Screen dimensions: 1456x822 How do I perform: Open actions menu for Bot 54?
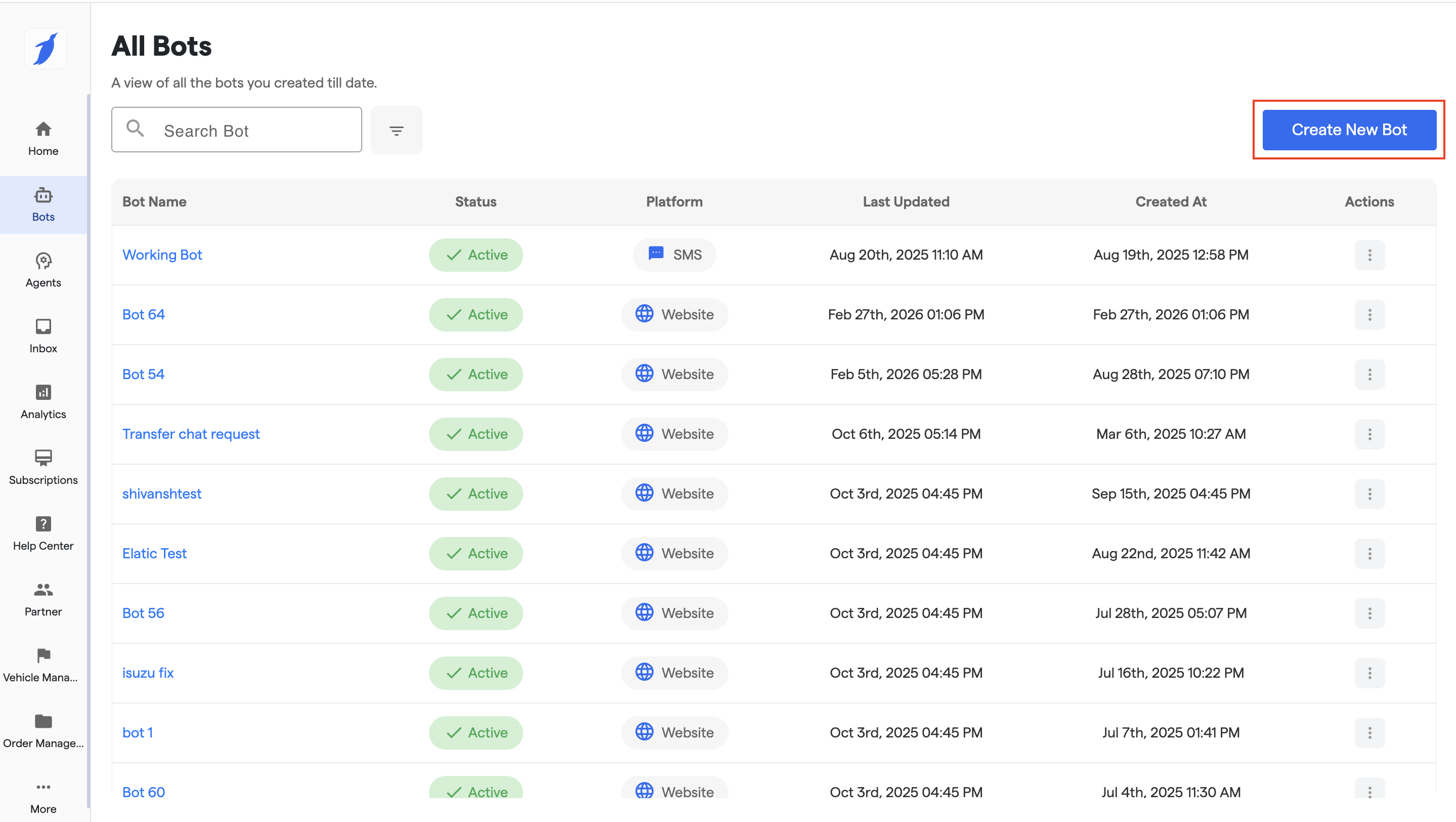point(1369,374)
